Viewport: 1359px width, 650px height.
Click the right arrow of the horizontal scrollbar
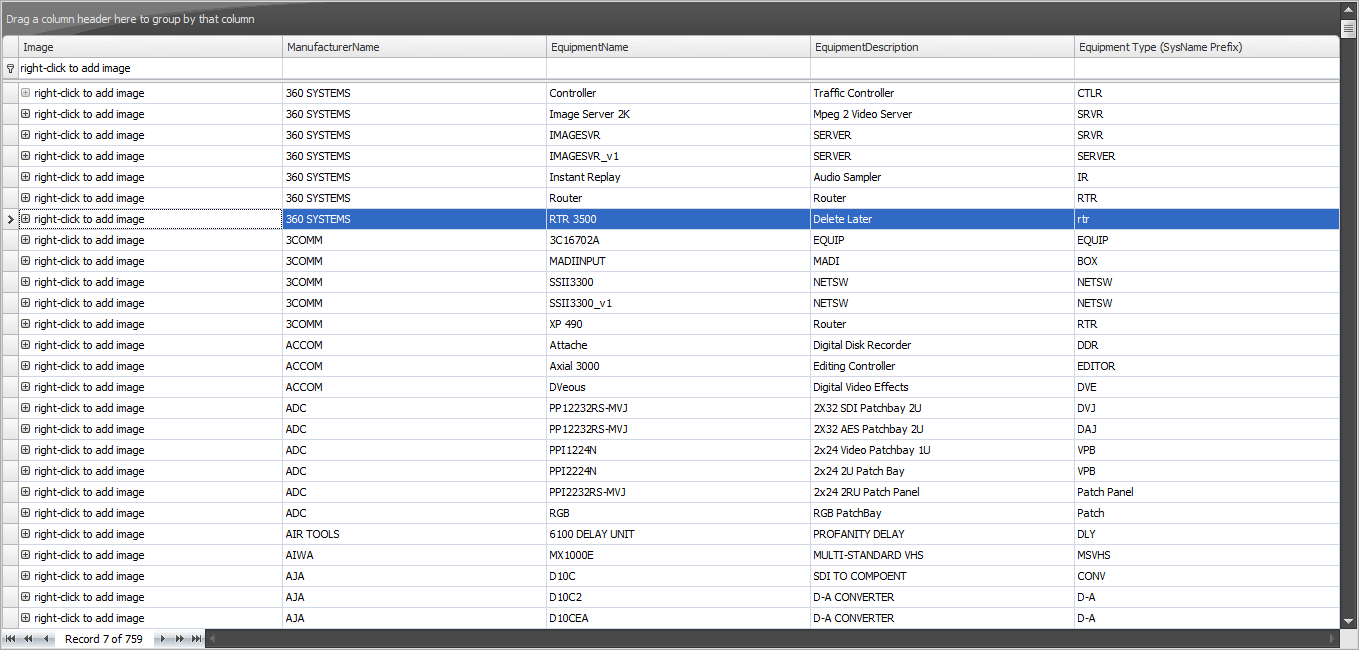(x=1332, y=639)
